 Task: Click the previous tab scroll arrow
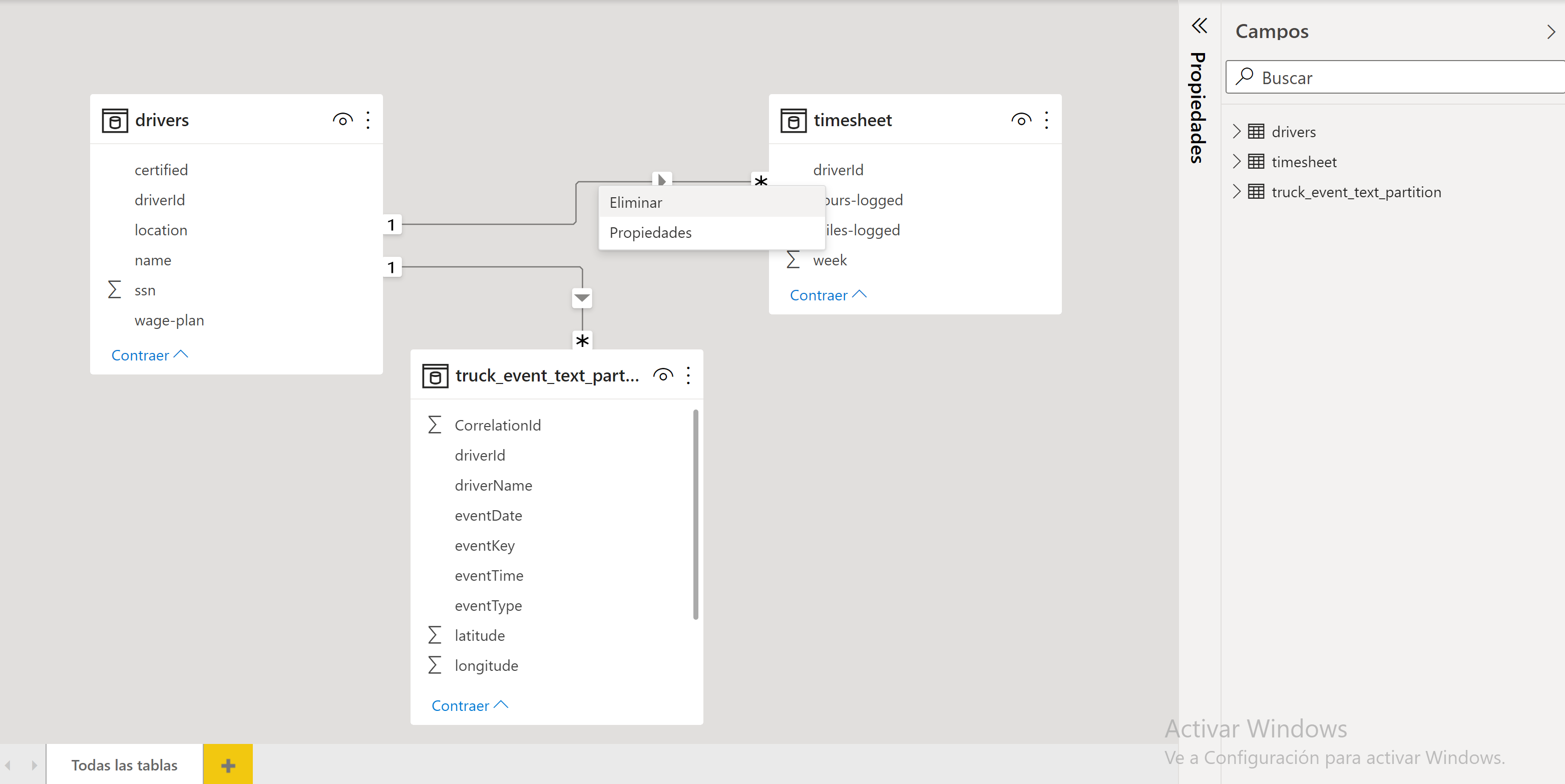click(x=9, y=765)
